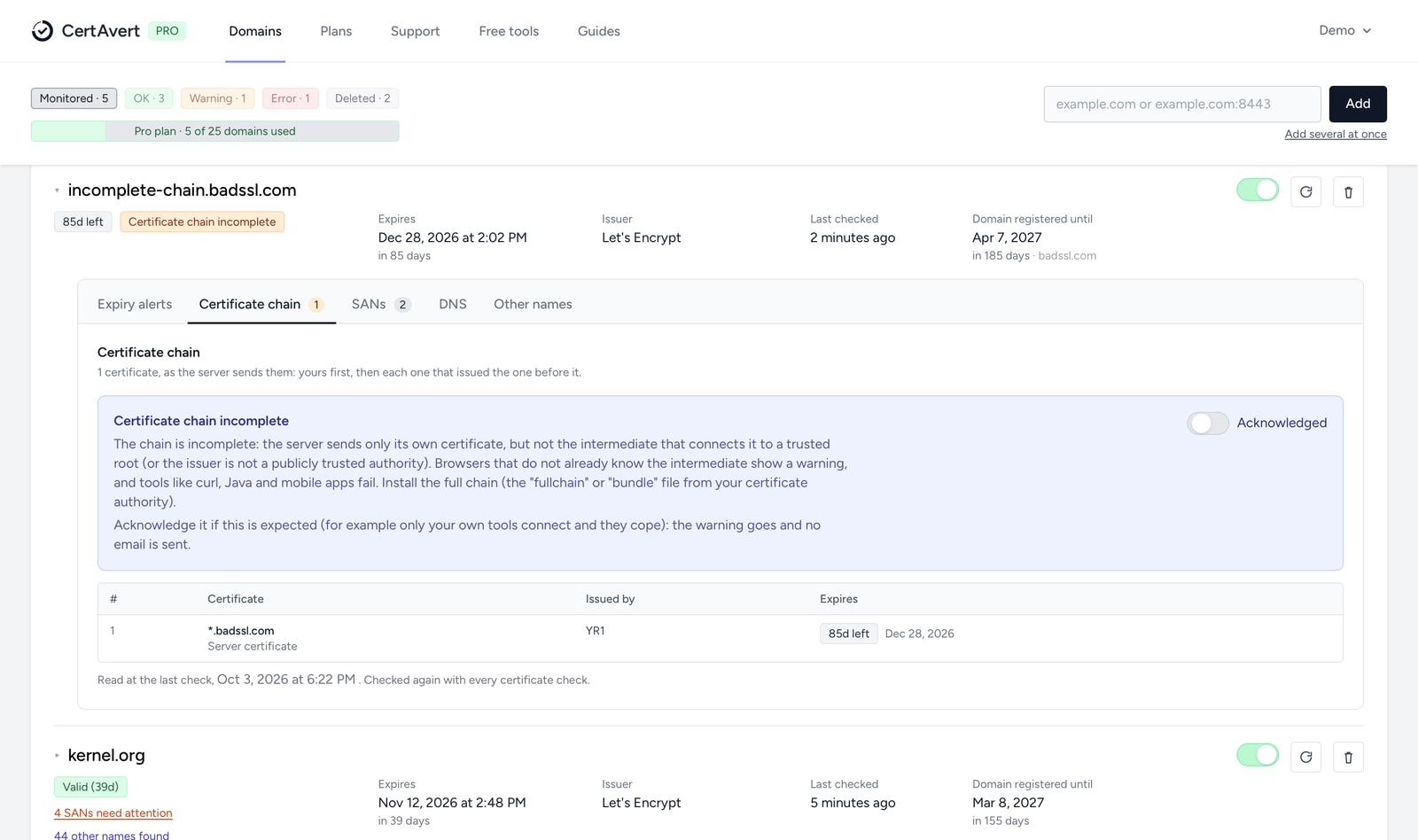Open the Other names tab
The height and width of the screenshot is (840, 1418).
[x=533, y=304]
